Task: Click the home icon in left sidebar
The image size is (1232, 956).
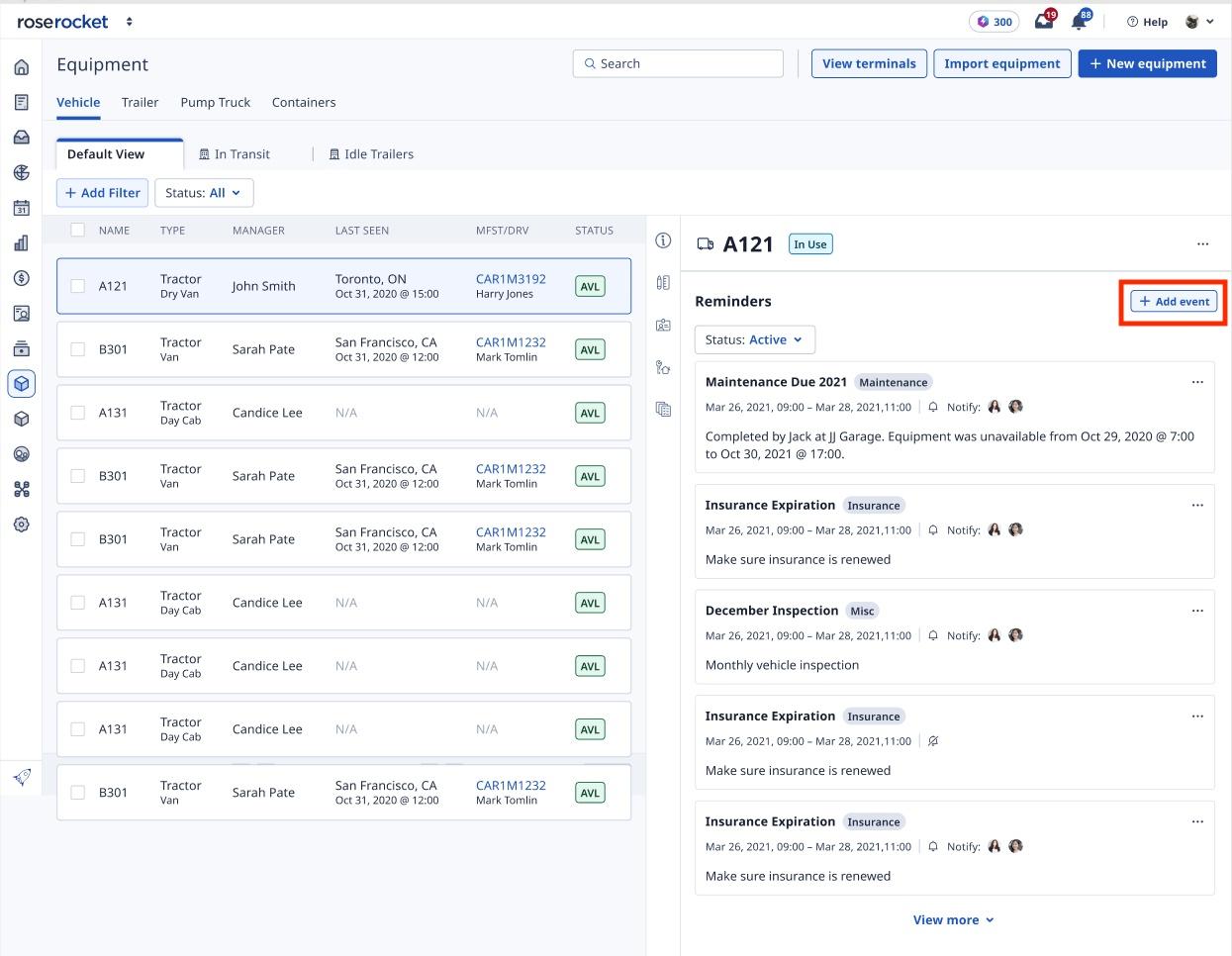Action: (21, 67)
